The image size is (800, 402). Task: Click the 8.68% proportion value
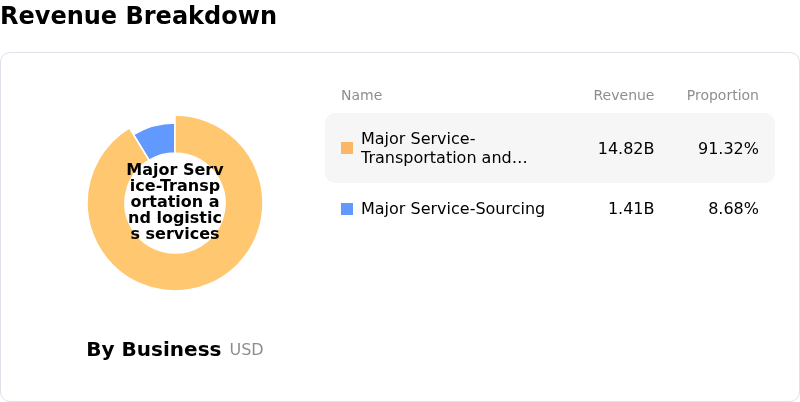coord(733,209)
